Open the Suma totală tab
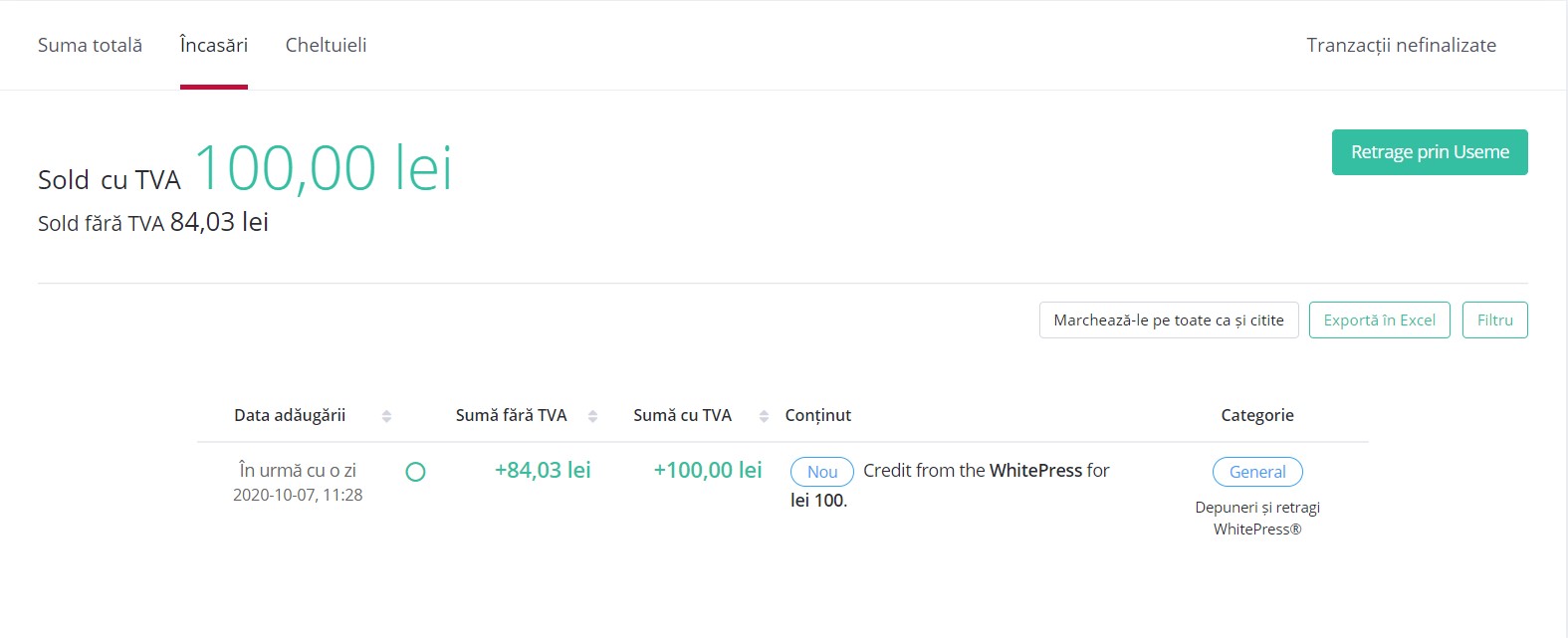The image size is (1568, 638). tap(90, 45)
